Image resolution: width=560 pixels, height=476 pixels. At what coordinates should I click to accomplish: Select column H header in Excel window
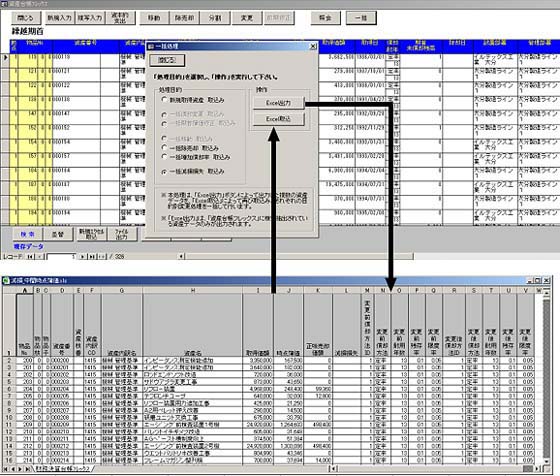[192, 290]
